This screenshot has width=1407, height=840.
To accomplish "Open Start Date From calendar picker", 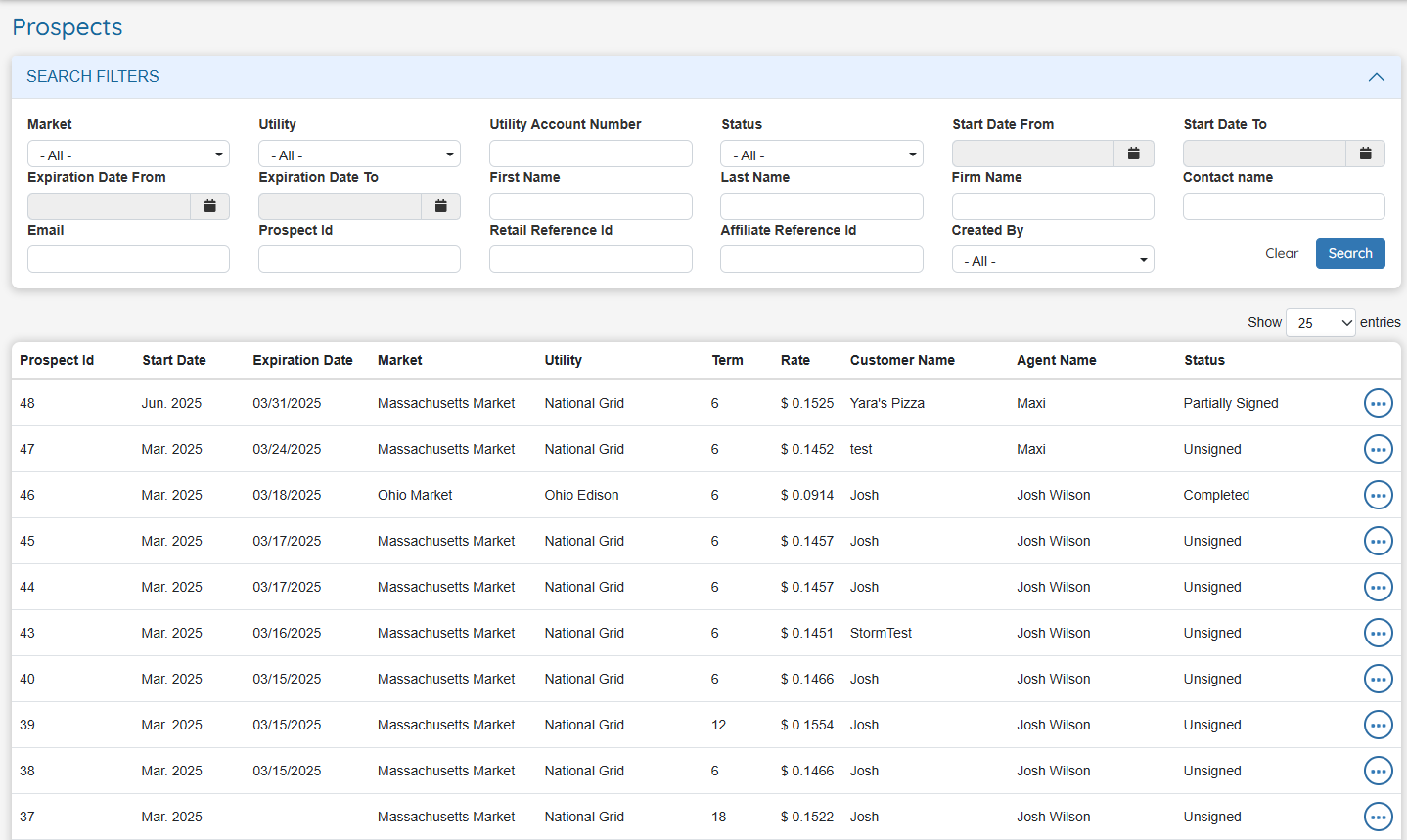I will click(x=1134, y=154).
